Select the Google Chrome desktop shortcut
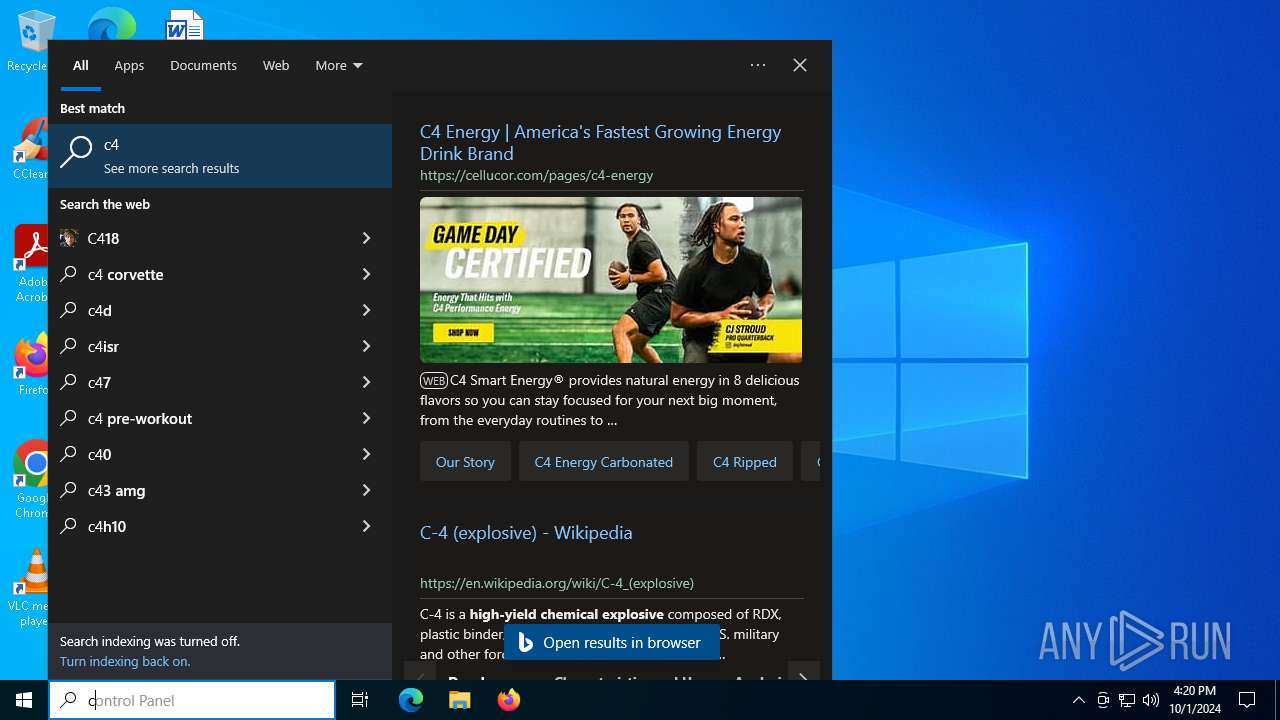The image size is (1280, 720). (30, 480)
